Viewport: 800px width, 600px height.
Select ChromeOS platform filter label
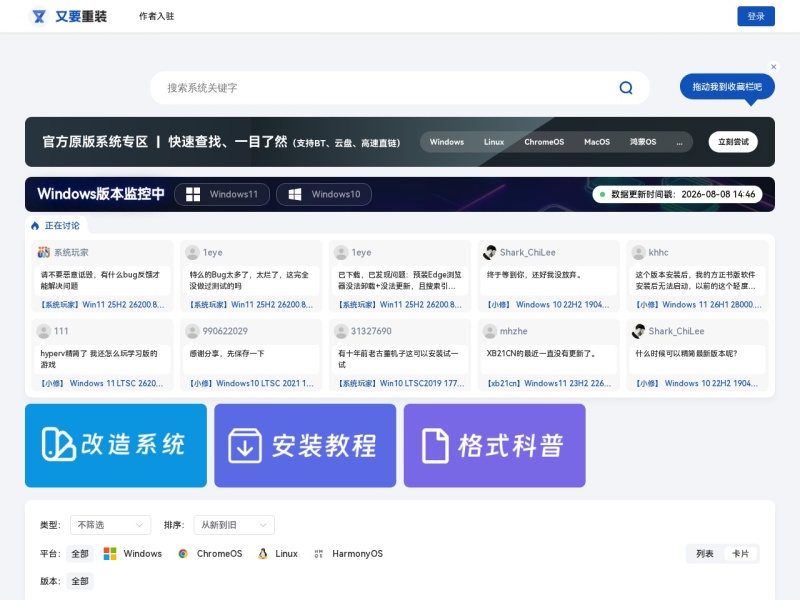(x=219, y=554)
